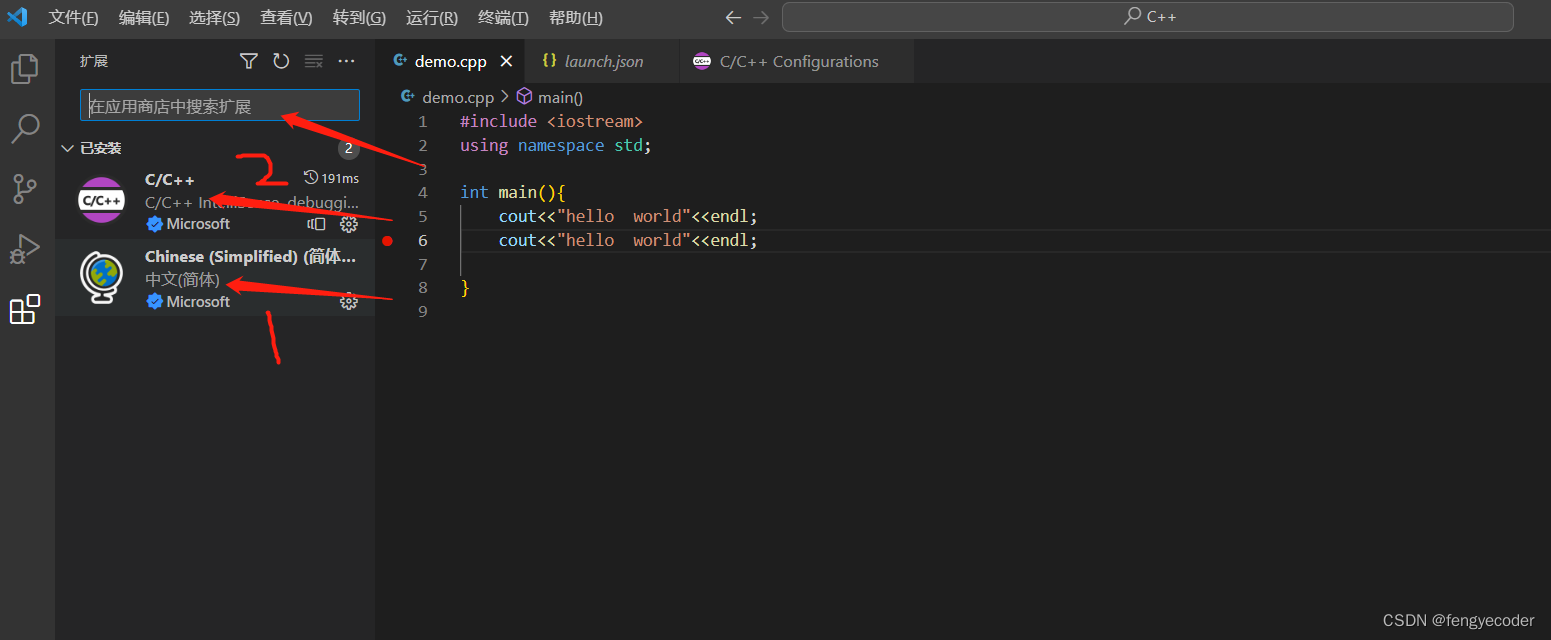Switch to launch.json editor tab

coord(602,61)
